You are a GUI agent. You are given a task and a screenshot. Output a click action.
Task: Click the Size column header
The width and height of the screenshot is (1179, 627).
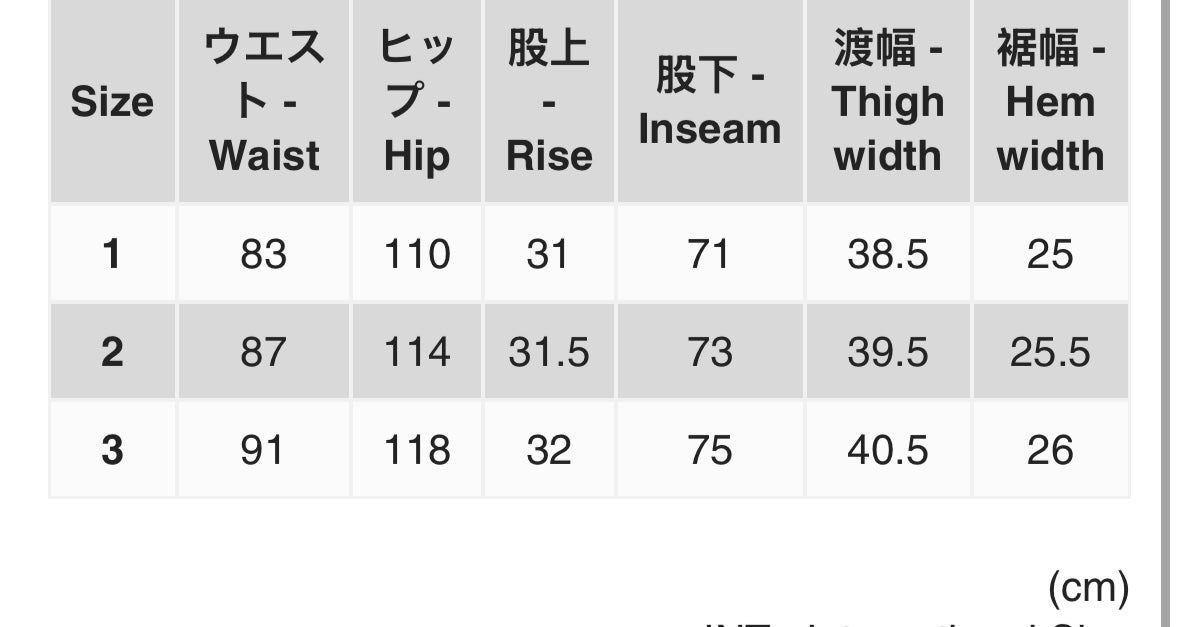(112, 102)
